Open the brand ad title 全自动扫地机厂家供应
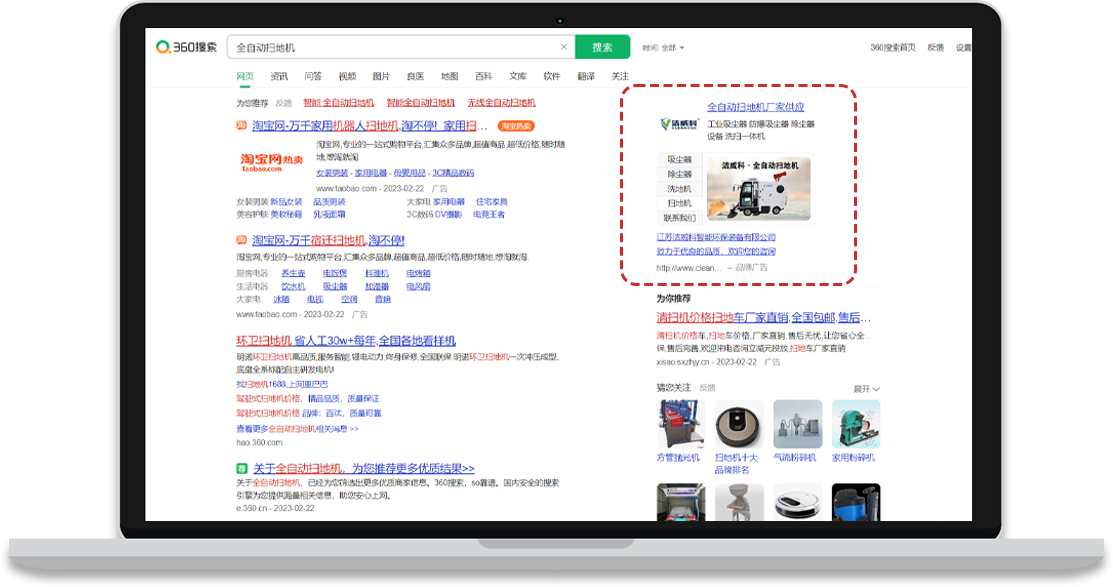 (755, 107)
